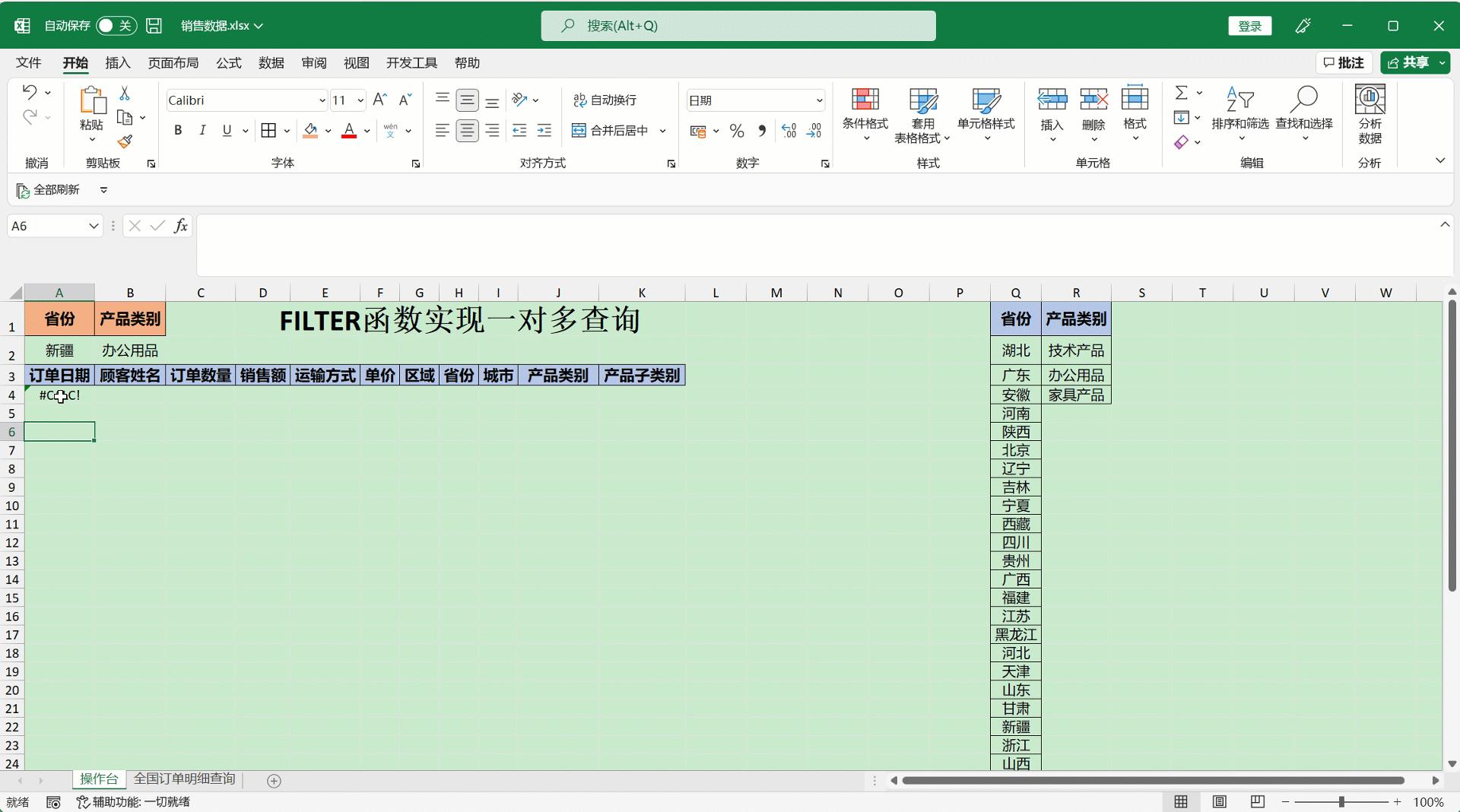Click the Undo arrow icon
This screenshot has height=812, width=1460.
[30, 92]
